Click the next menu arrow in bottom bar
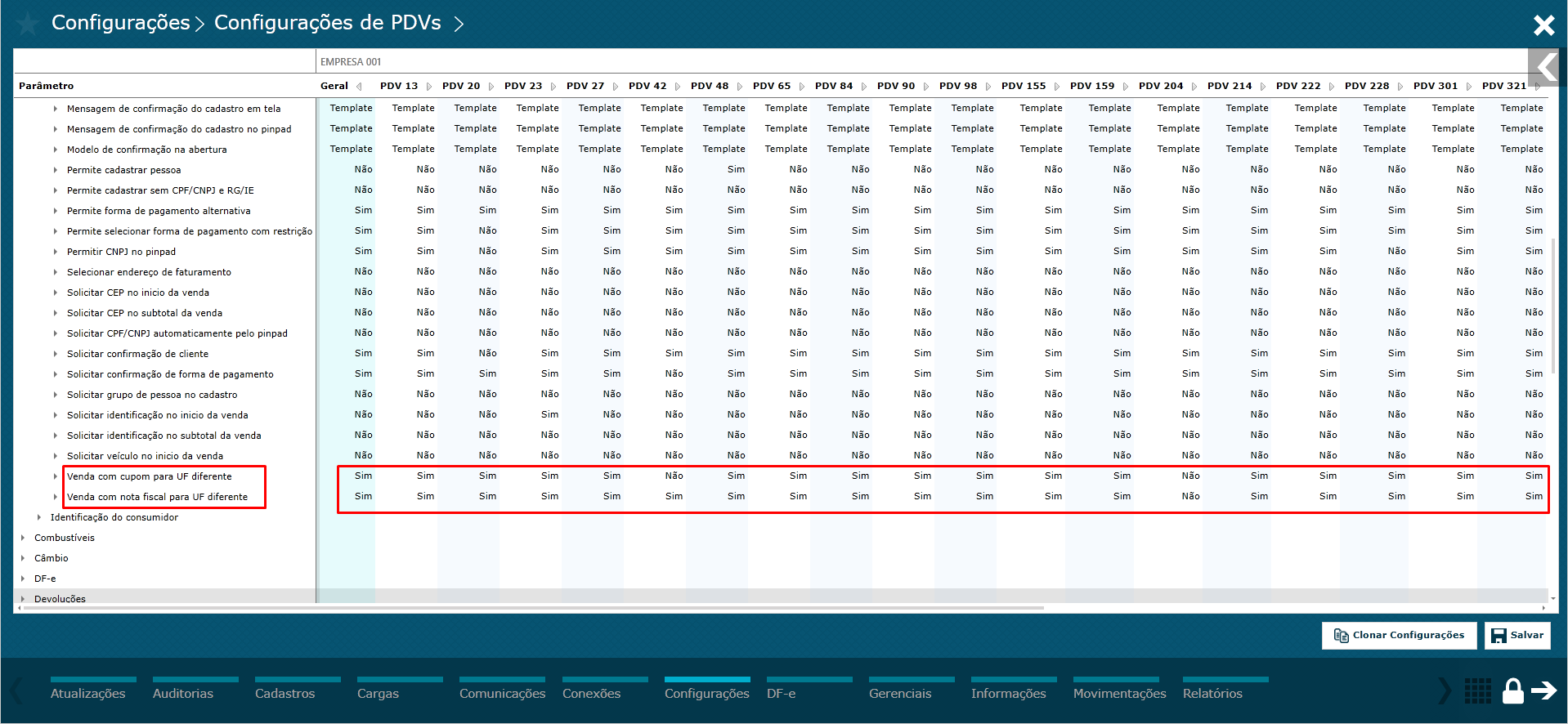 coord(1445,691)
